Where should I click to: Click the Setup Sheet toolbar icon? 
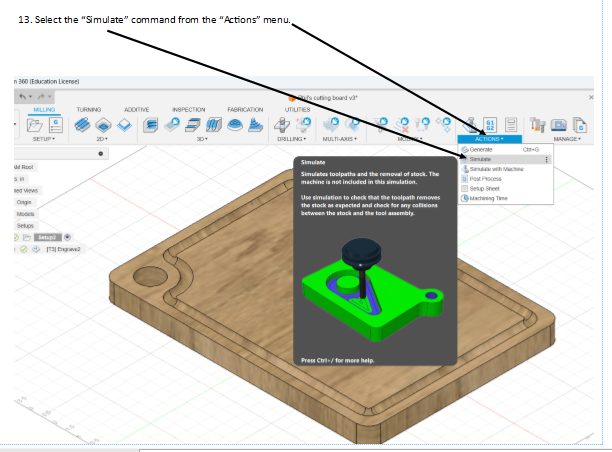(x=511, y=125)
